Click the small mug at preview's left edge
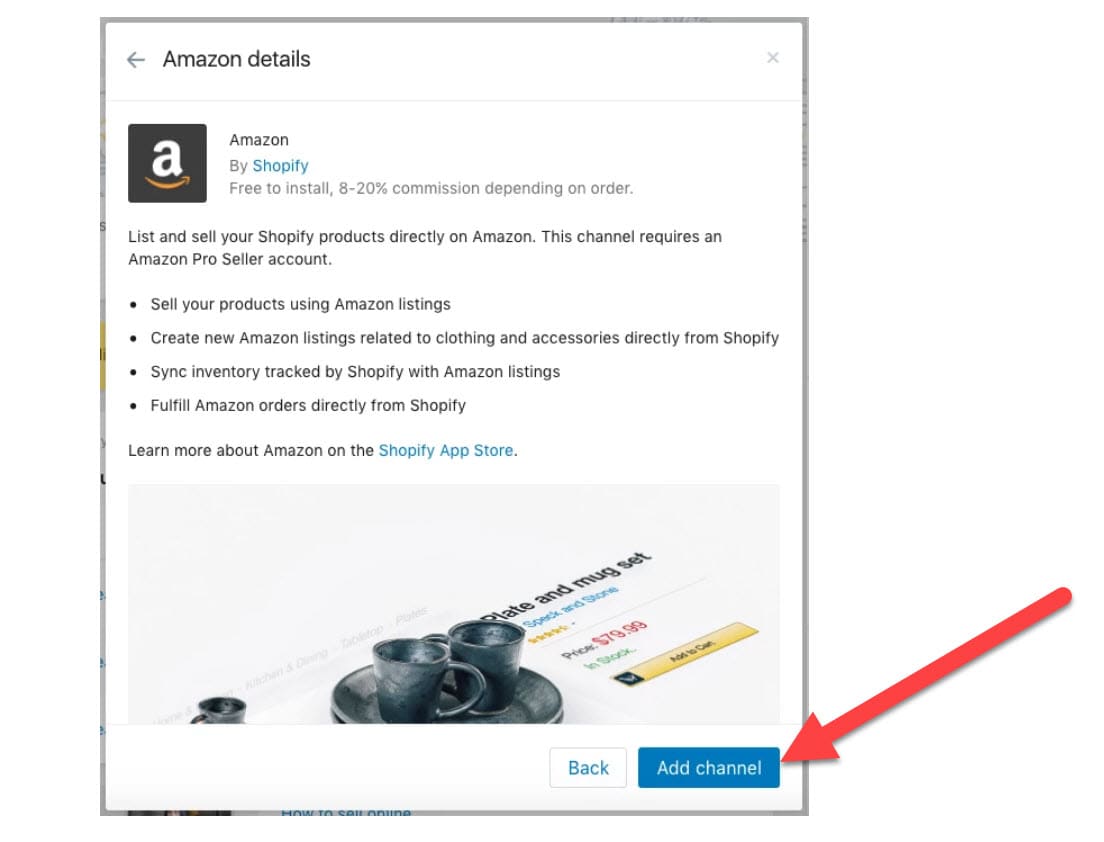The image size is (1104, 842). pos(218,710)
